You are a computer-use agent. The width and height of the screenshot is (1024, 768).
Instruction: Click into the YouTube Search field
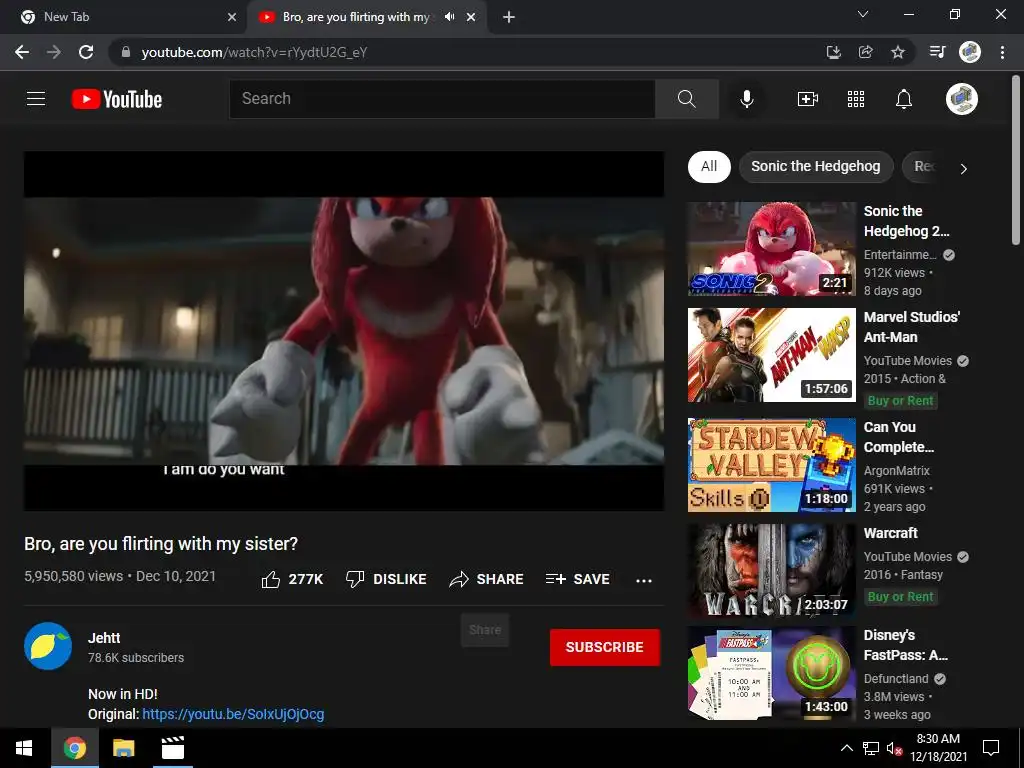[442, 99]
